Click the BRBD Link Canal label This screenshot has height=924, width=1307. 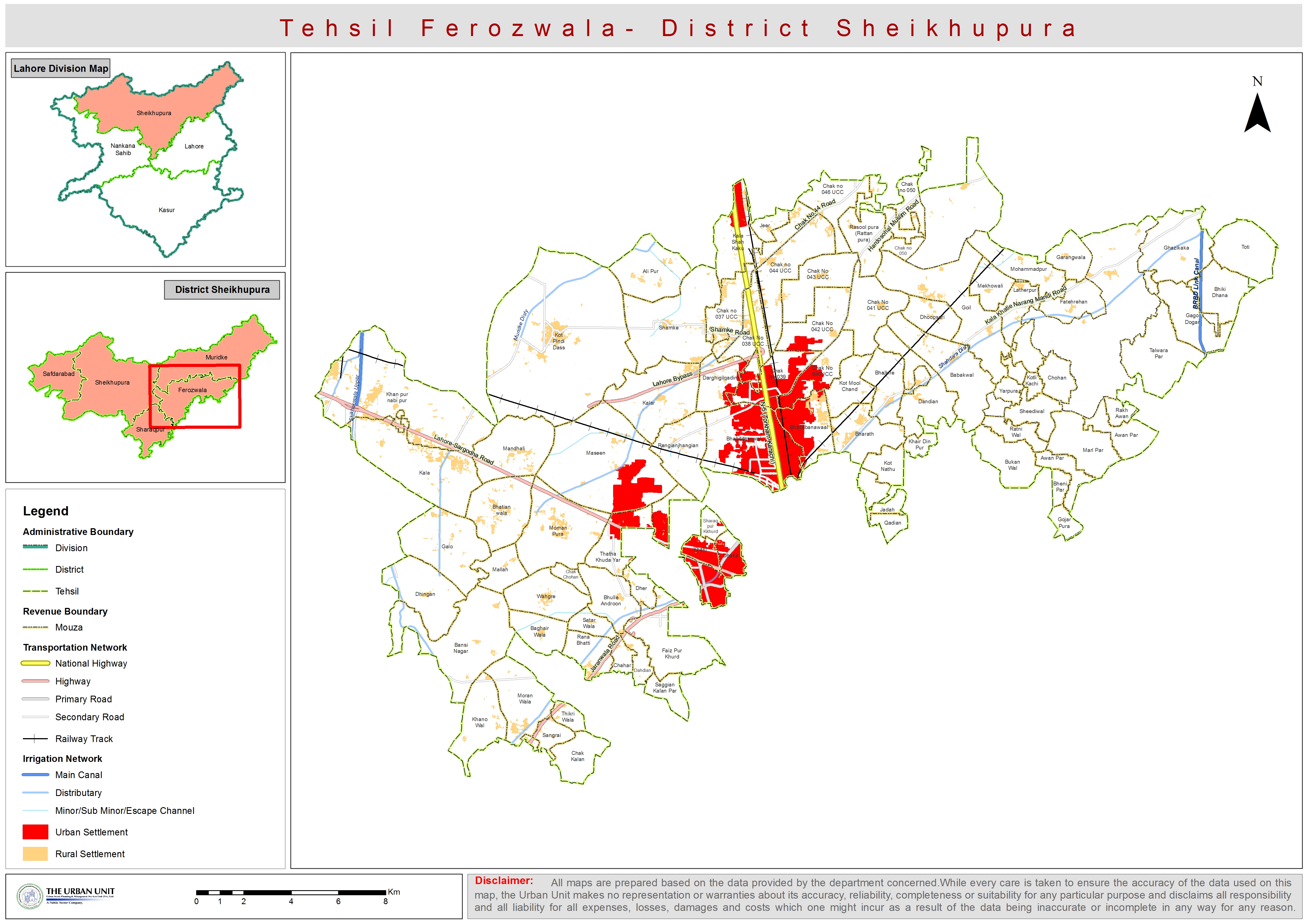pos(1196,283)
